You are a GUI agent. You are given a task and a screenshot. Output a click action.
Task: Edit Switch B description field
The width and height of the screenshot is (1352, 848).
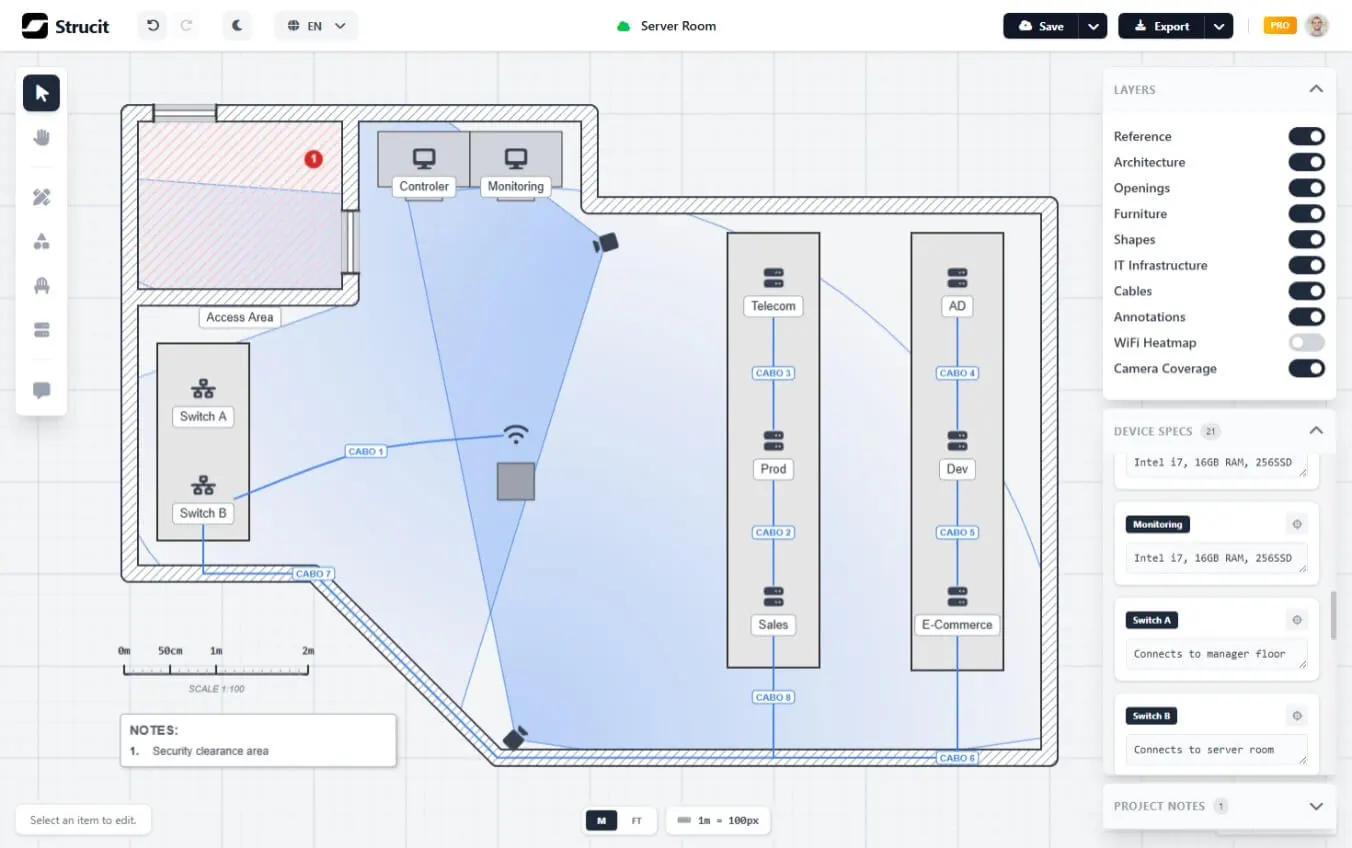pos(1216,750)
